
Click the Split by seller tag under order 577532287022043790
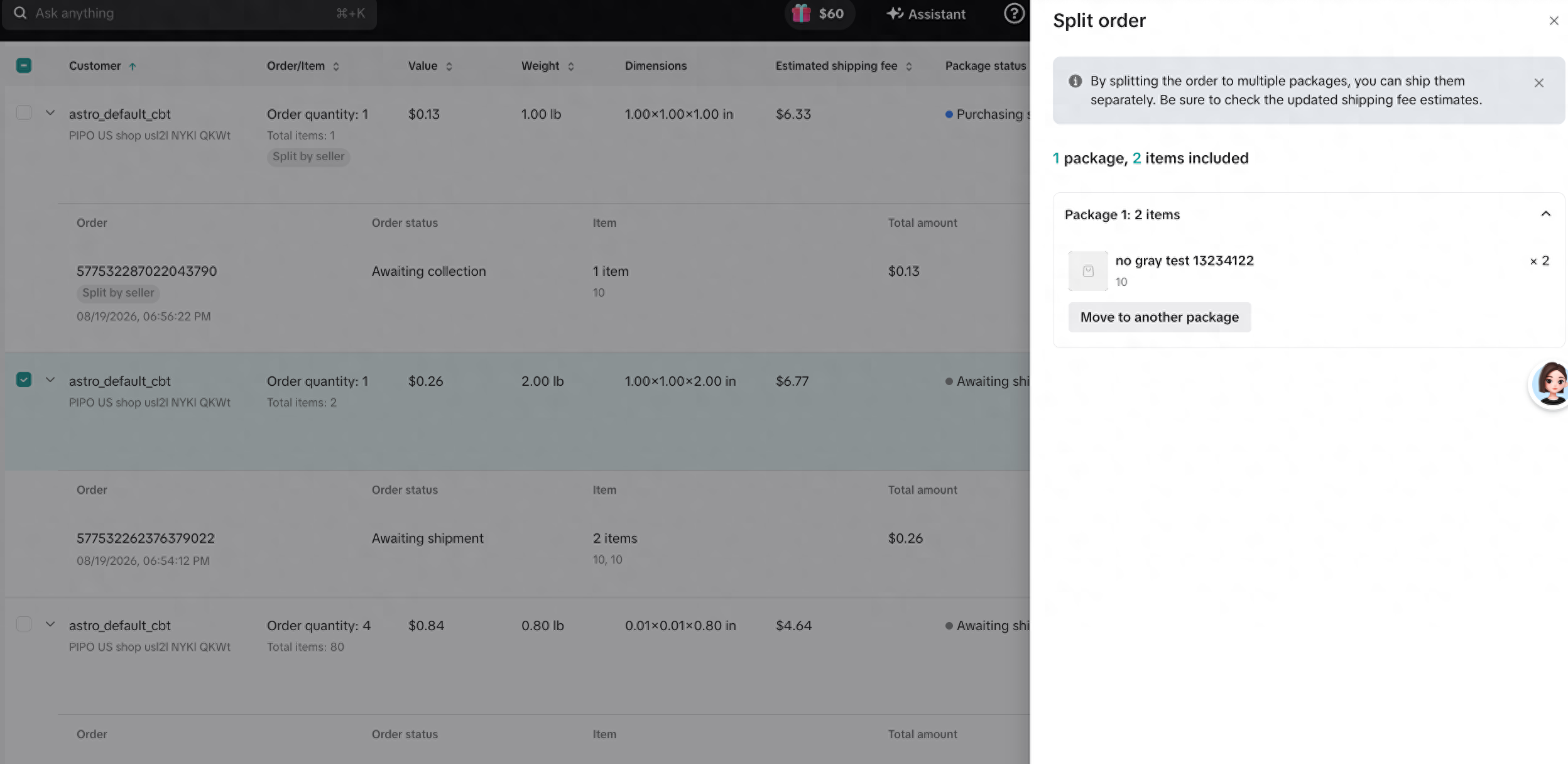click(x=118, y=293)
